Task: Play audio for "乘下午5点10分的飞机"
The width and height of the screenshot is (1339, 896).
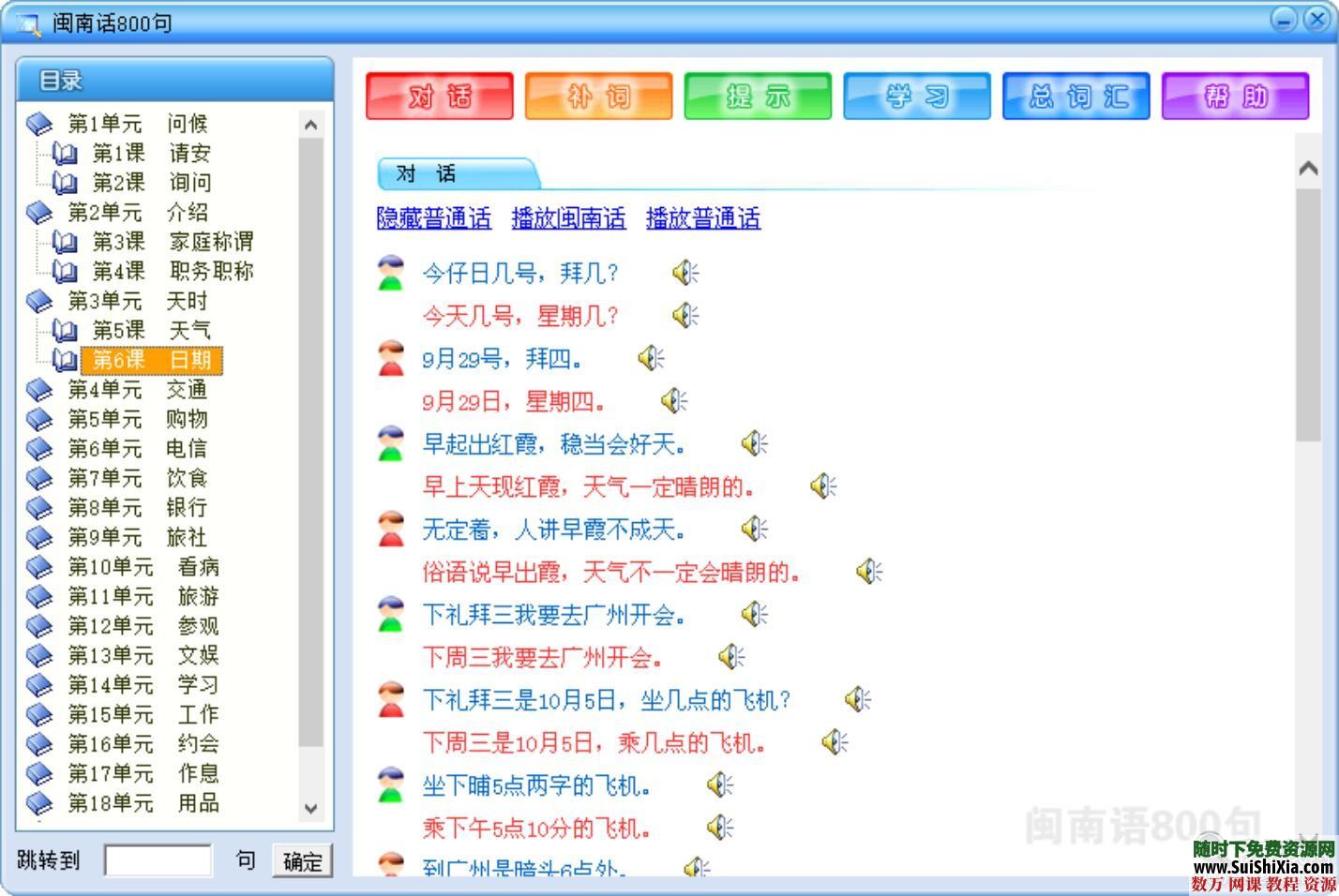Action: pyautogui.click(x=717, y=829)
